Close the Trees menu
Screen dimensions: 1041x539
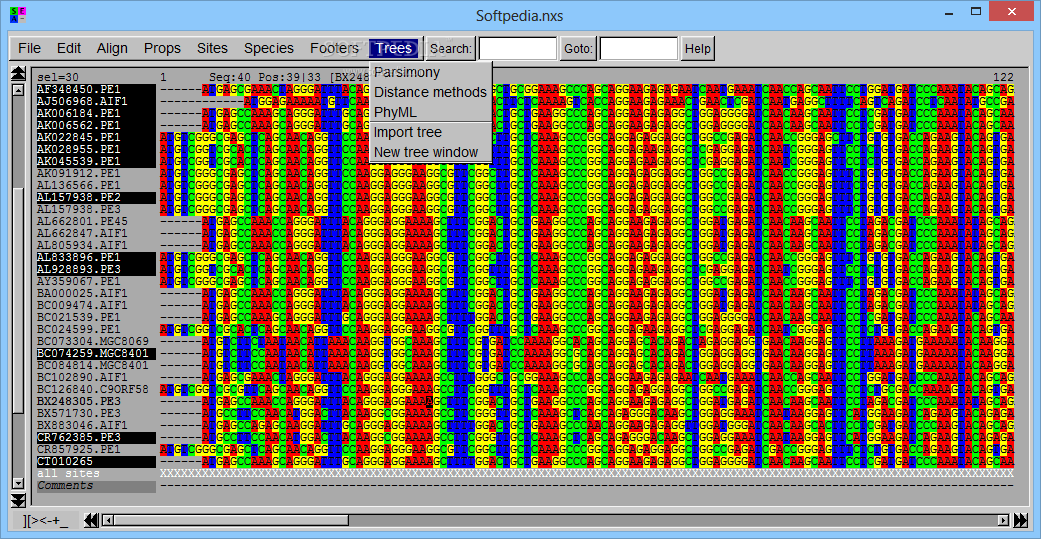click(x=394, y=48)
